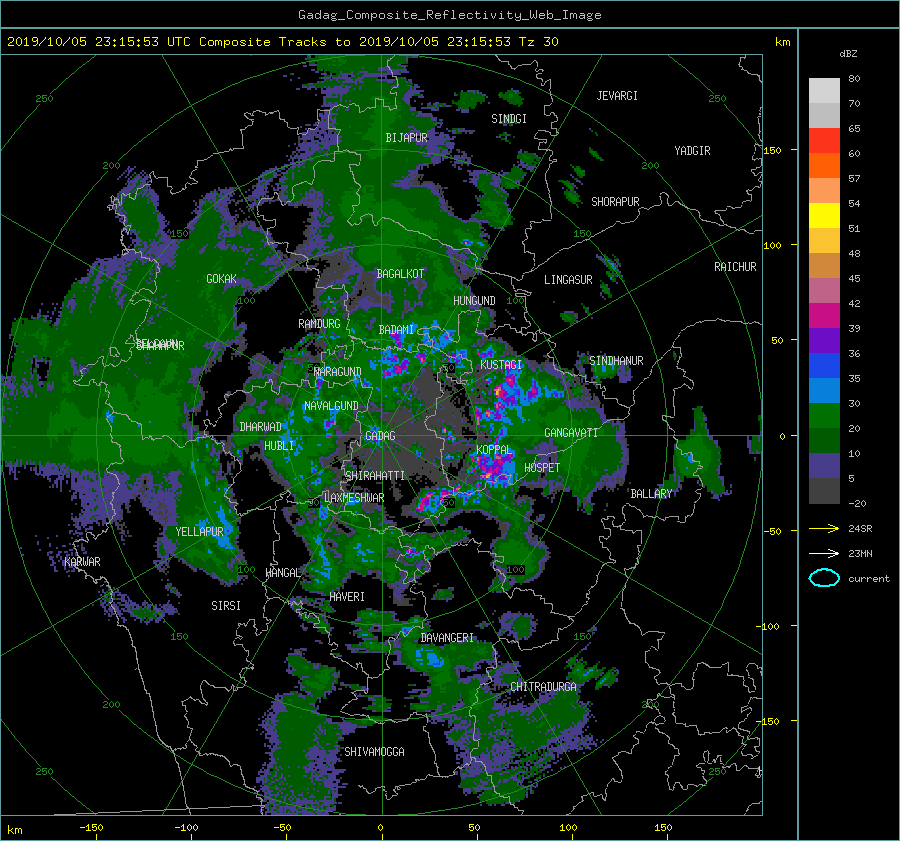The width and height of the screenshot is (900, 841).
Task: Click the '24SR' legend label
Action: [860, 528]
